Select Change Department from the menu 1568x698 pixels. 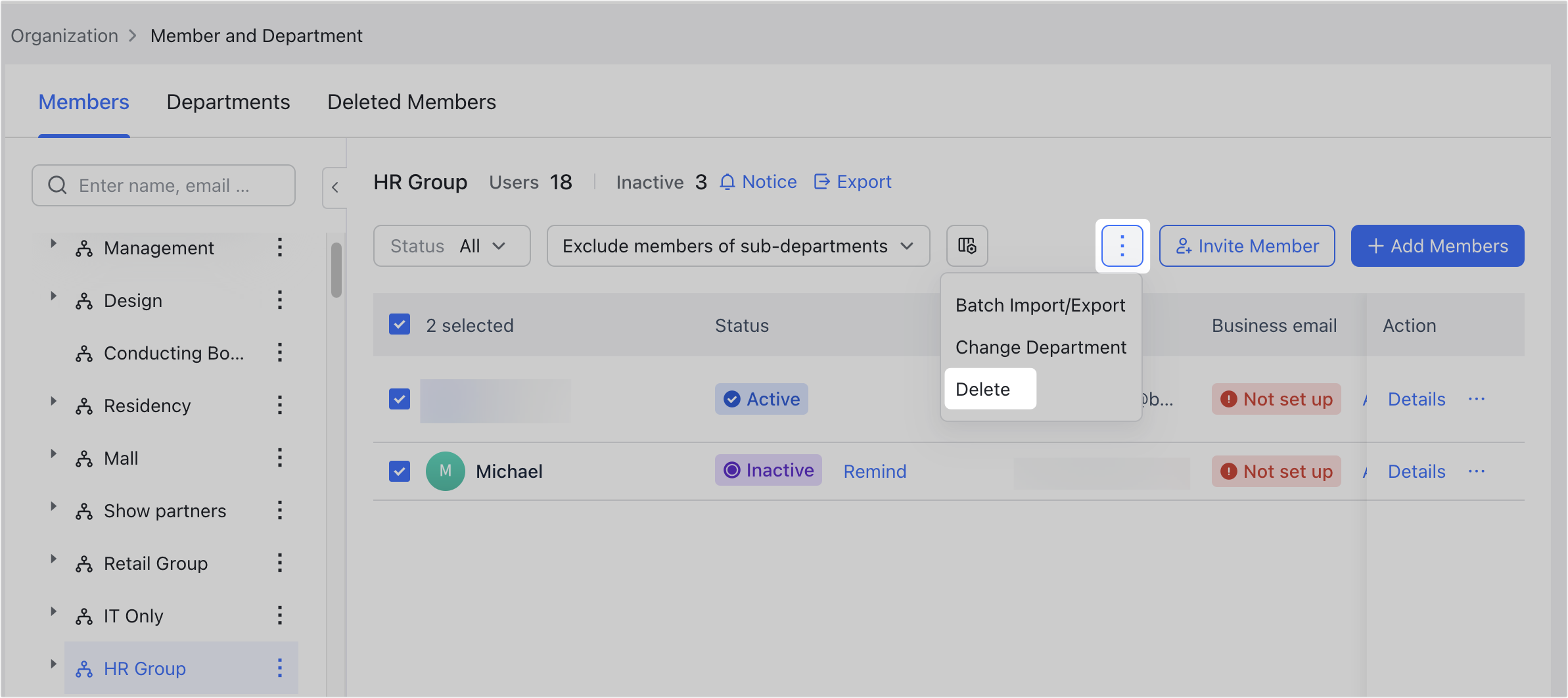tap(1040, 347)
